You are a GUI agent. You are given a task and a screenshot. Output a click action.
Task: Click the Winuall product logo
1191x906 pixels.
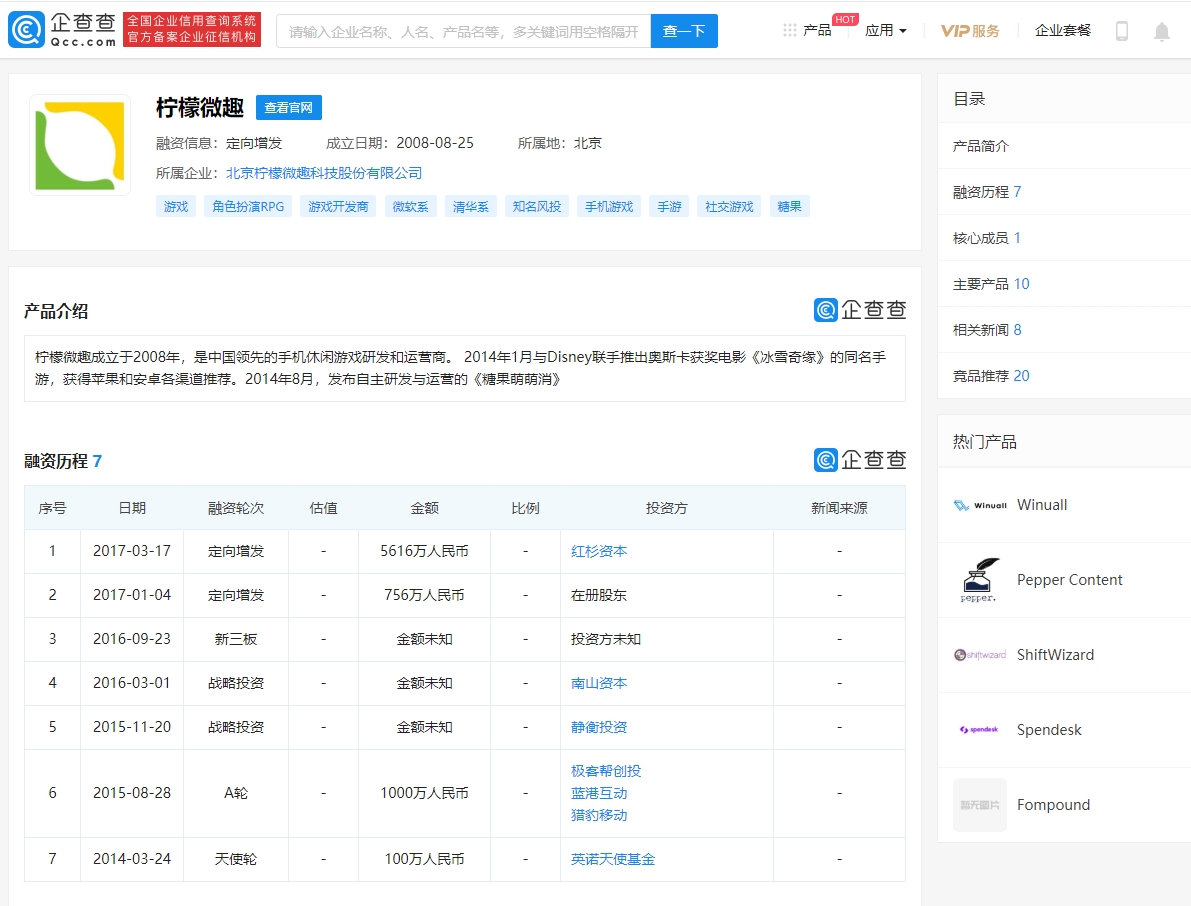click(980, 505)
